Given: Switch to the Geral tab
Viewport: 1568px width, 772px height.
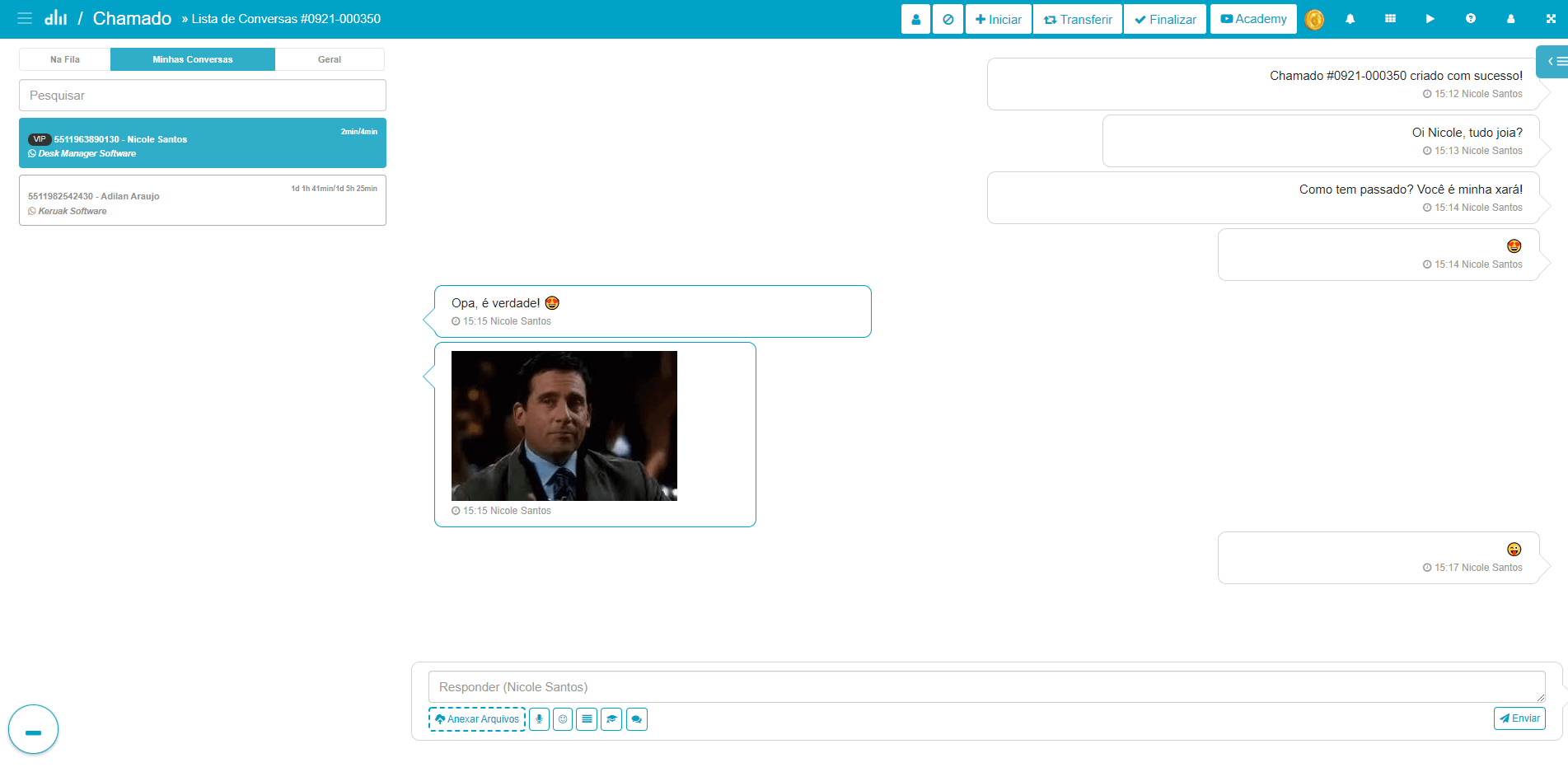Looking at the screenshot, I should pyautogui.click(x=330, y=59).
